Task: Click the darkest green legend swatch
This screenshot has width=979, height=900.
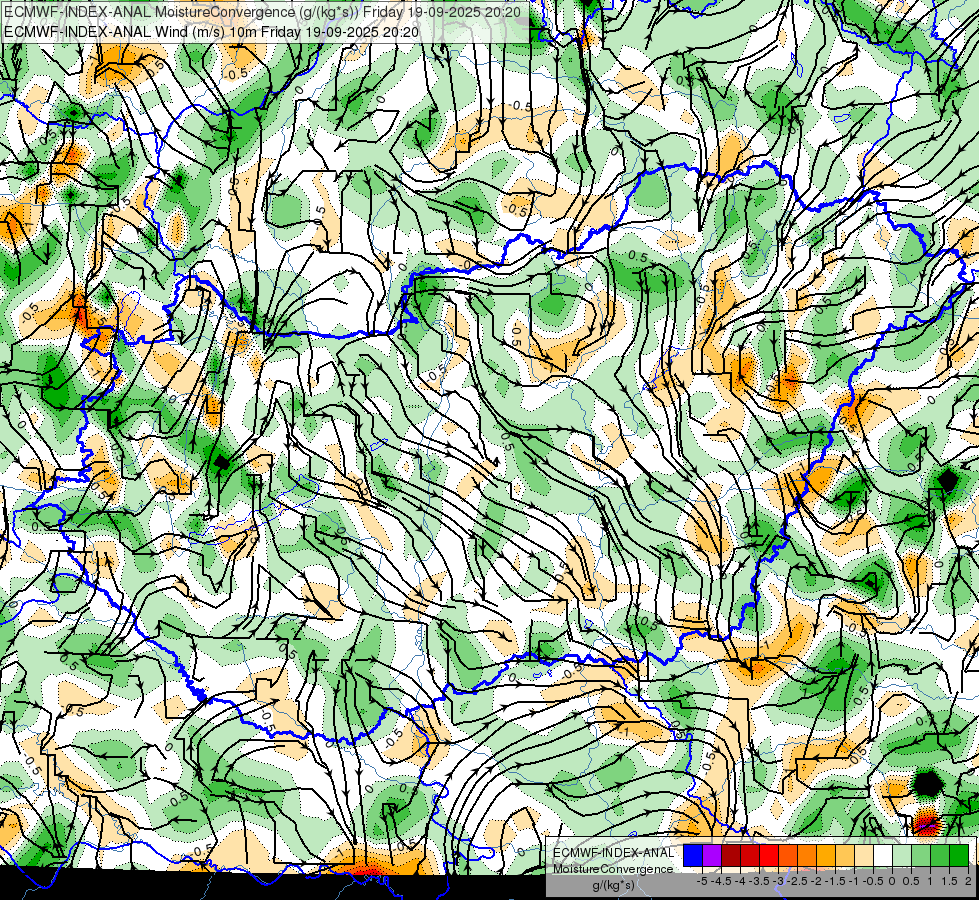Action: [x=959, y=856]
